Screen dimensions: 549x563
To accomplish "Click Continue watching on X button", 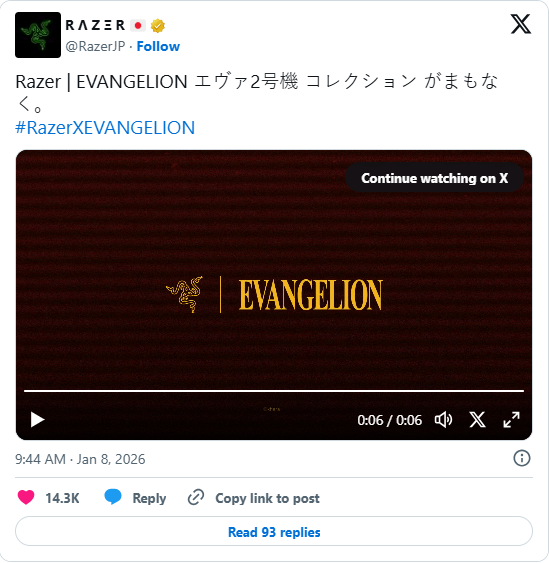I will pyautogui.click(x=434, y=178).
